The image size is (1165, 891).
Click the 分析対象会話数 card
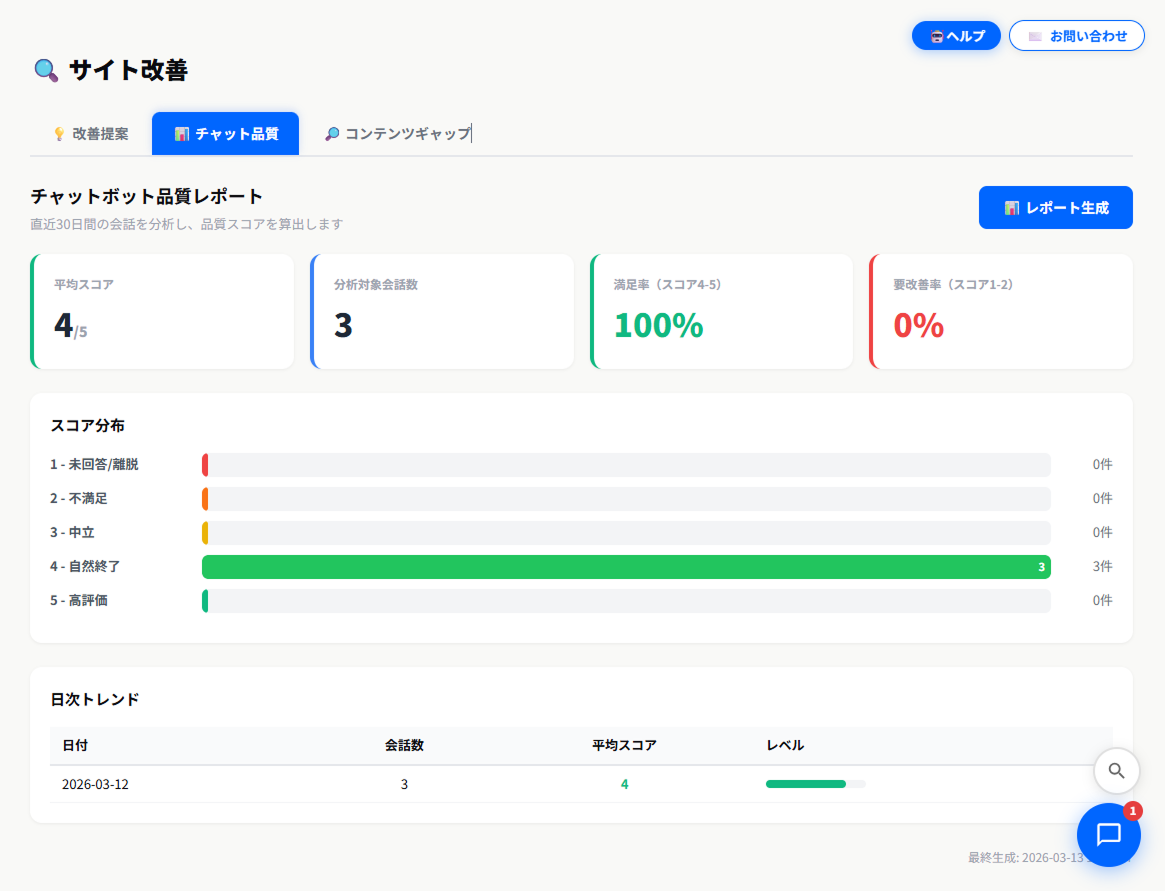442,312
